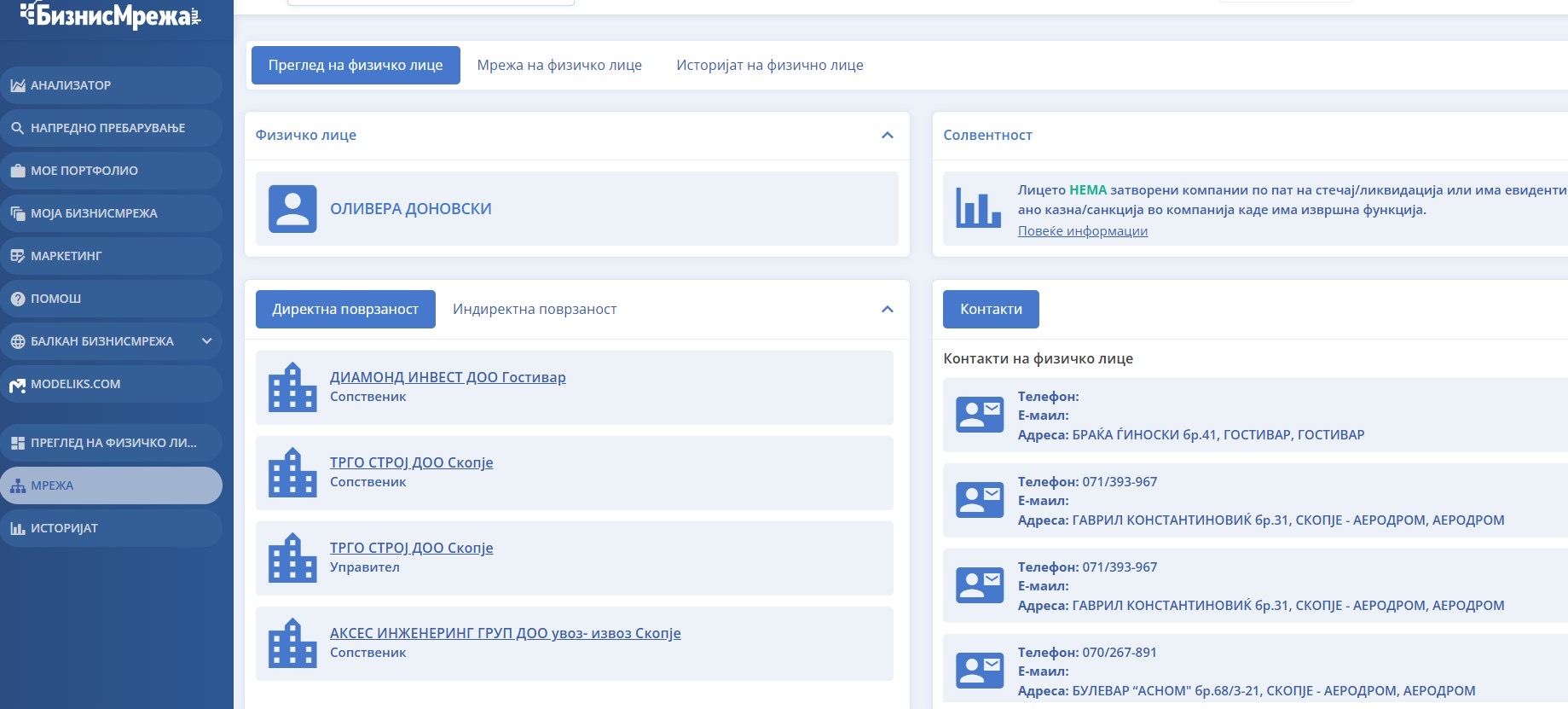The image size is (1568, 709).
Task: Switch to Мрежа на физичко лице tab
Action: [559, 66]
